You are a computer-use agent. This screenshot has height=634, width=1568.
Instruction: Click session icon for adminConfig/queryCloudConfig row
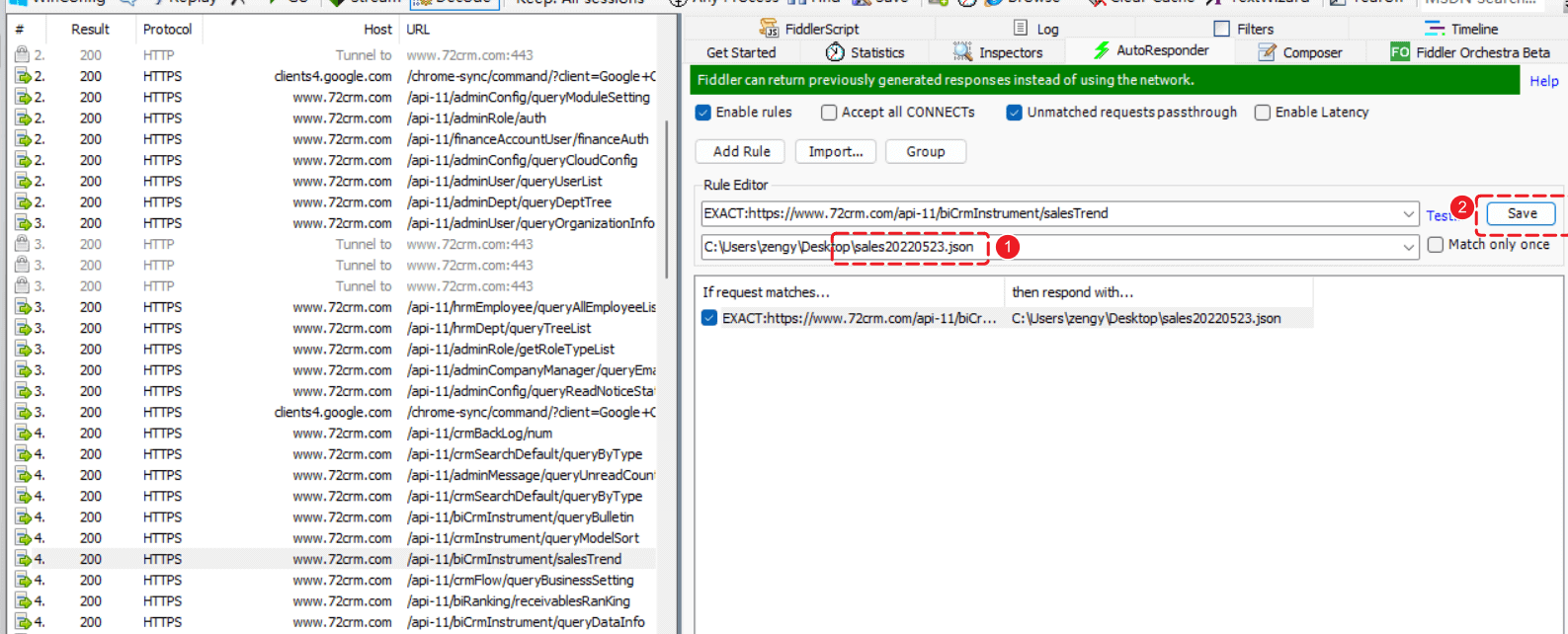point(23,160)
